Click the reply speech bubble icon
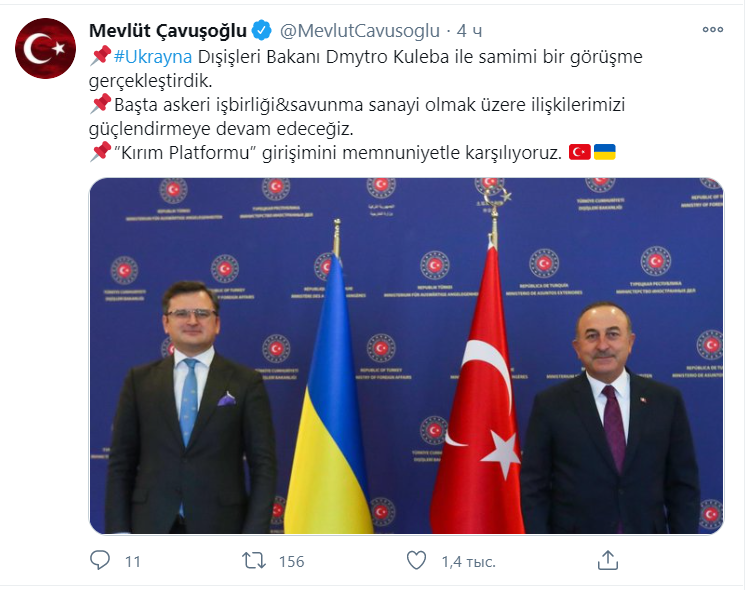The height and width of the screenshot is (590, 747). (x=100, y=560)
